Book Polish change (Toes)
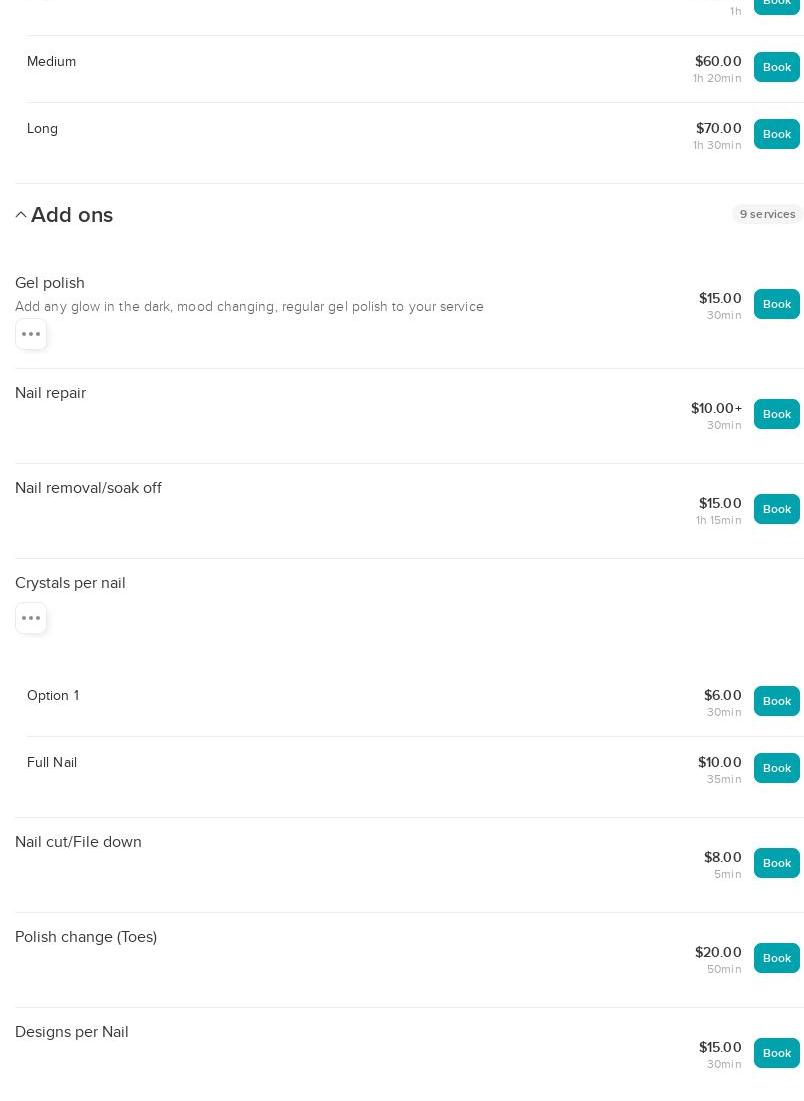The height and width of the screenshot is (1101, 804). (776, 958)
